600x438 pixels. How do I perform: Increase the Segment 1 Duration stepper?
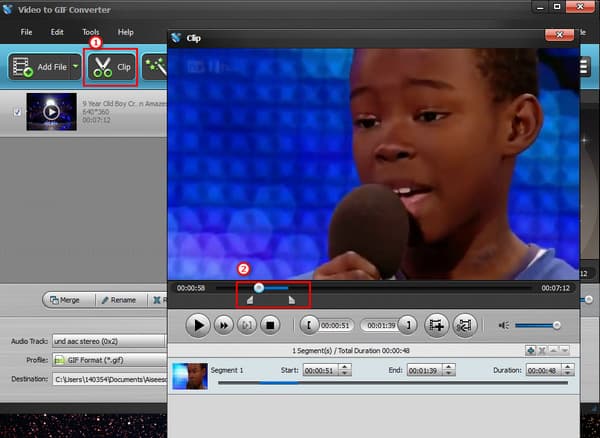tap(568, 367)
